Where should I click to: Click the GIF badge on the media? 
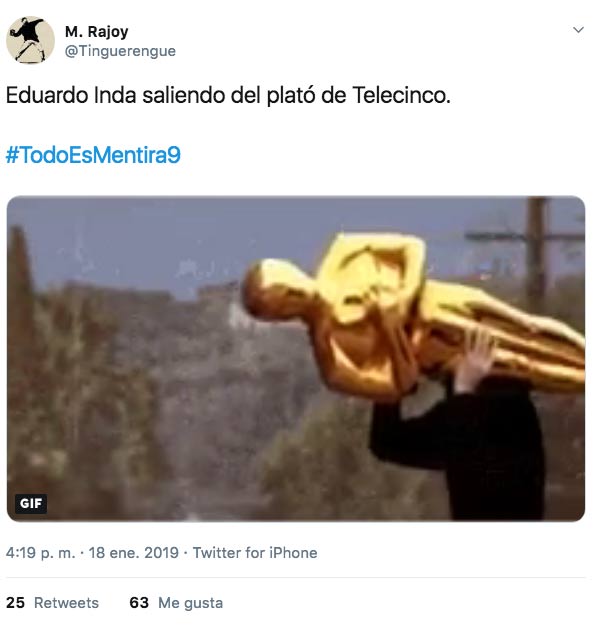tap(31, 503)
